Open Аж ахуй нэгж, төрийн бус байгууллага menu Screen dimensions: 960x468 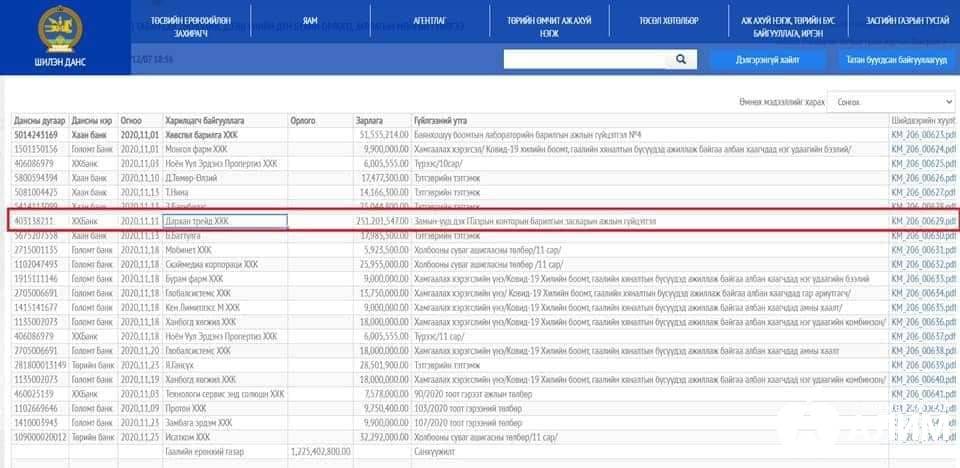click(x=789, y=26)
